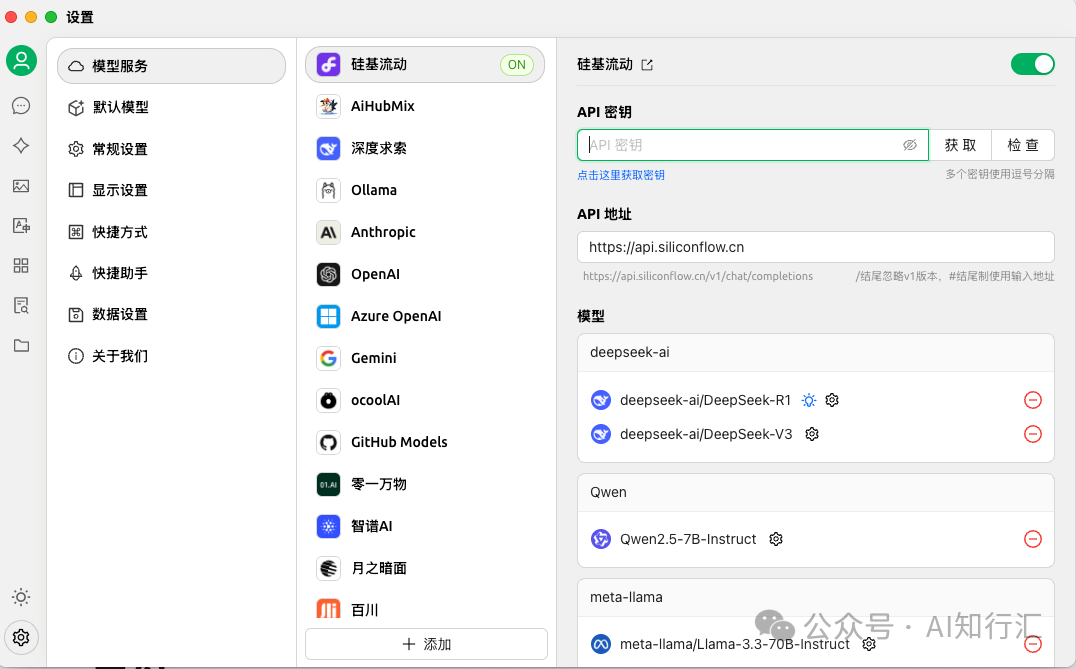
Task: Click the deepseek-ai/DeepSeek-R1 model name
Action: (x=705, y=400)
